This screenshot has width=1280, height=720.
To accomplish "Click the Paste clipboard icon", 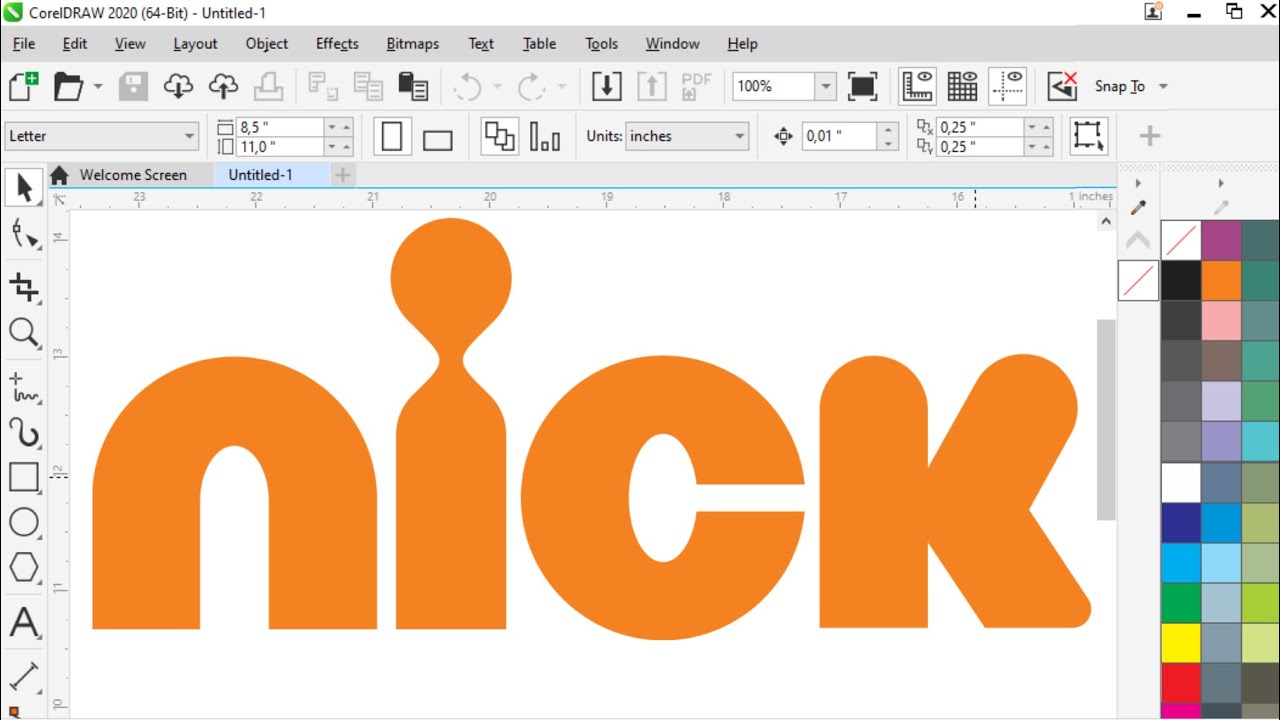I will (x=413, y=86).
